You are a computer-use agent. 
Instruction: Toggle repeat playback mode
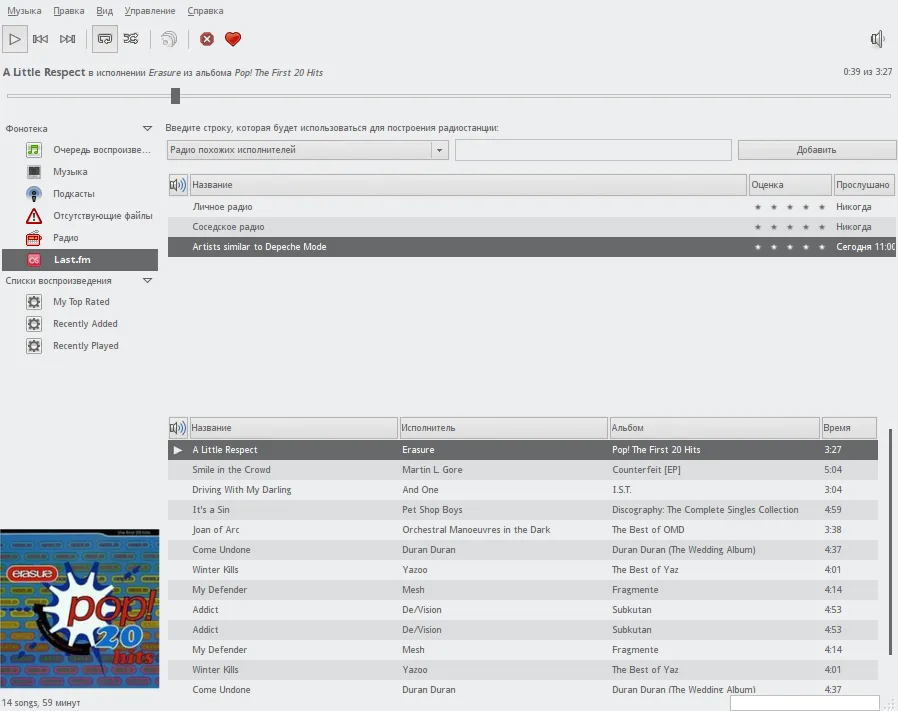point(104,39)
